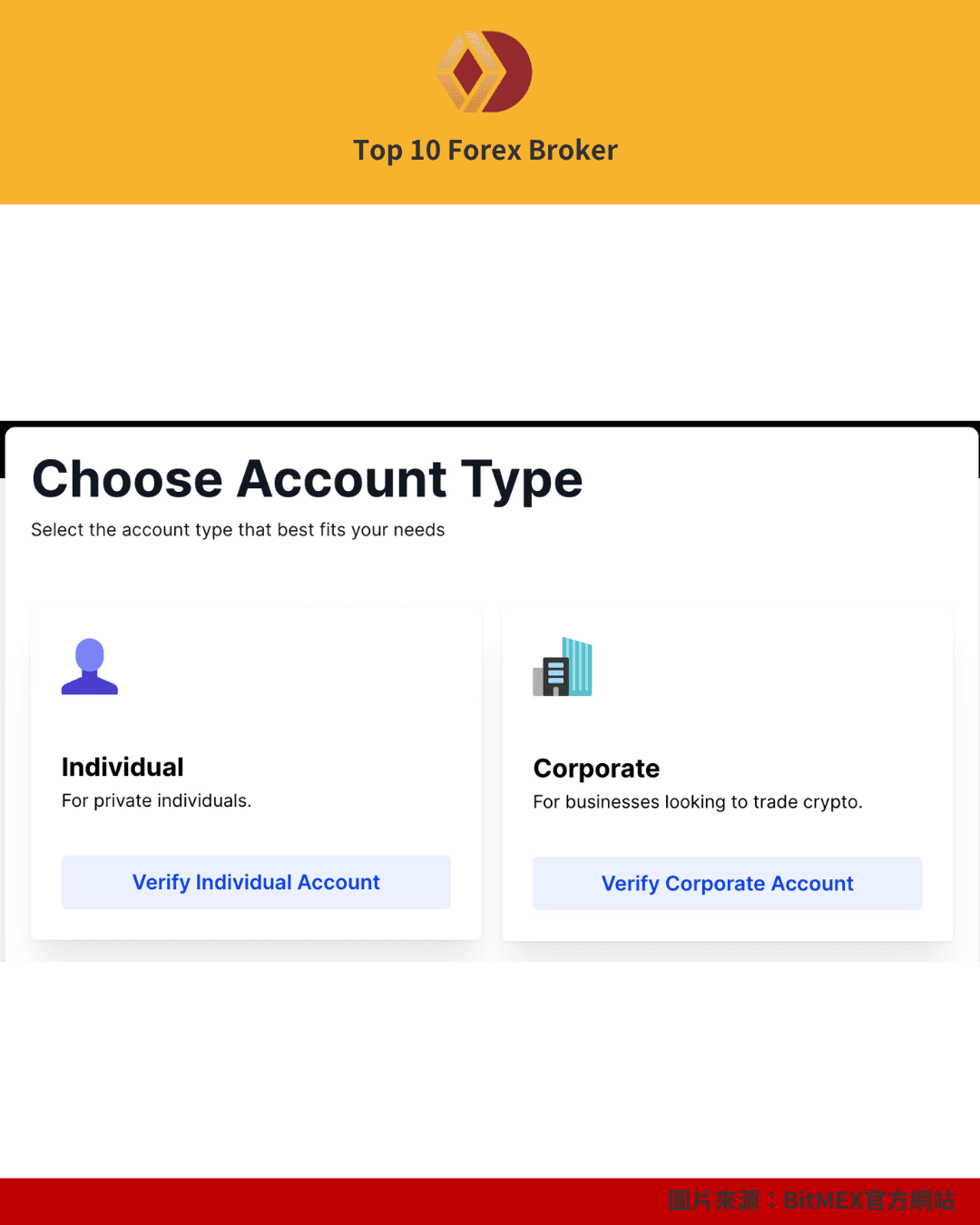Click the Top 10 Forex Broker logo
The width and height of the screenshot is (980, 1225).
[485, 72]
